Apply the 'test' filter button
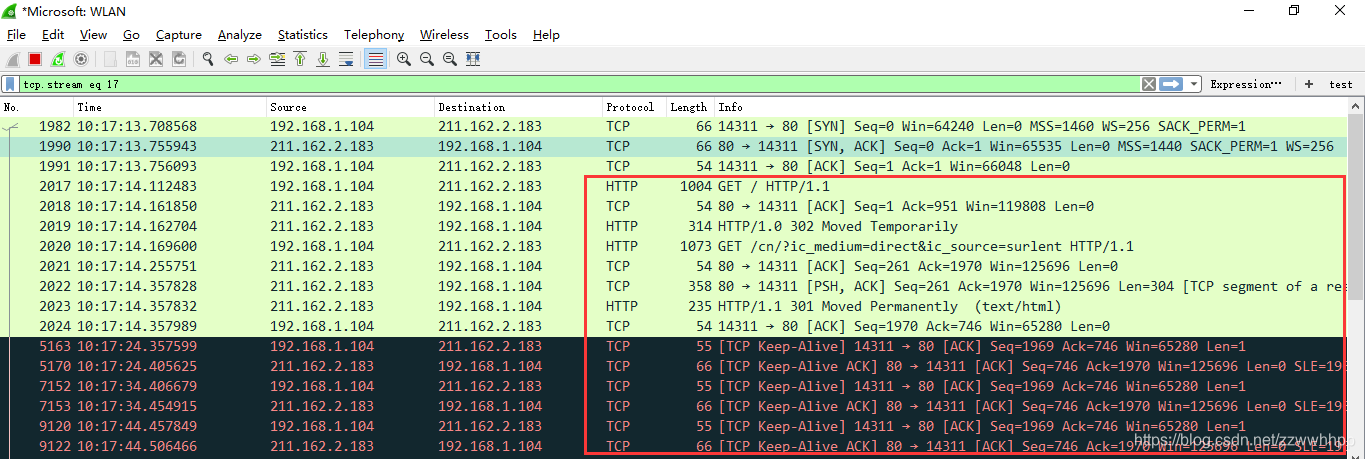 1340,84
